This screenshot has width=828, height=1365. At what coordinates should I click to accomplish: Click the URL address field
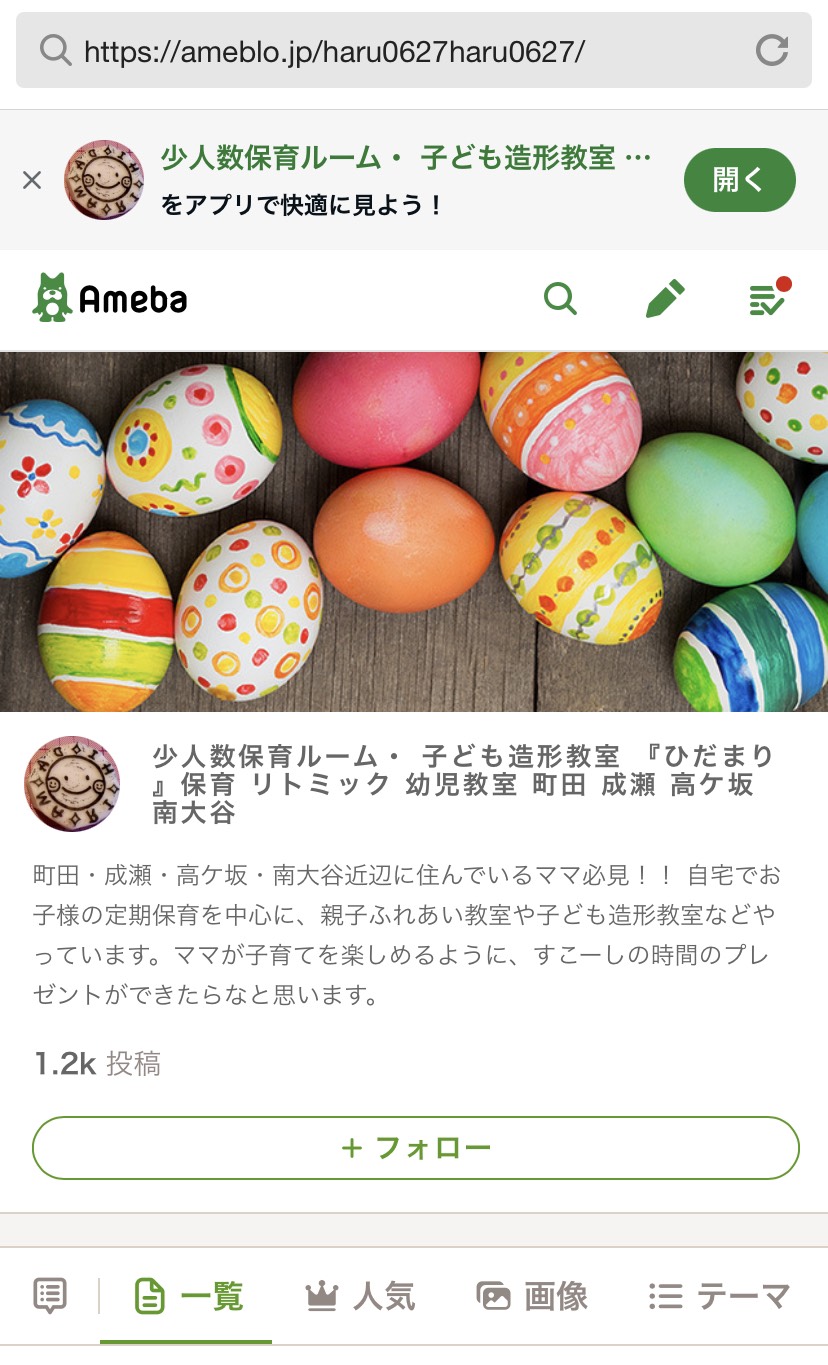point(414,50)
